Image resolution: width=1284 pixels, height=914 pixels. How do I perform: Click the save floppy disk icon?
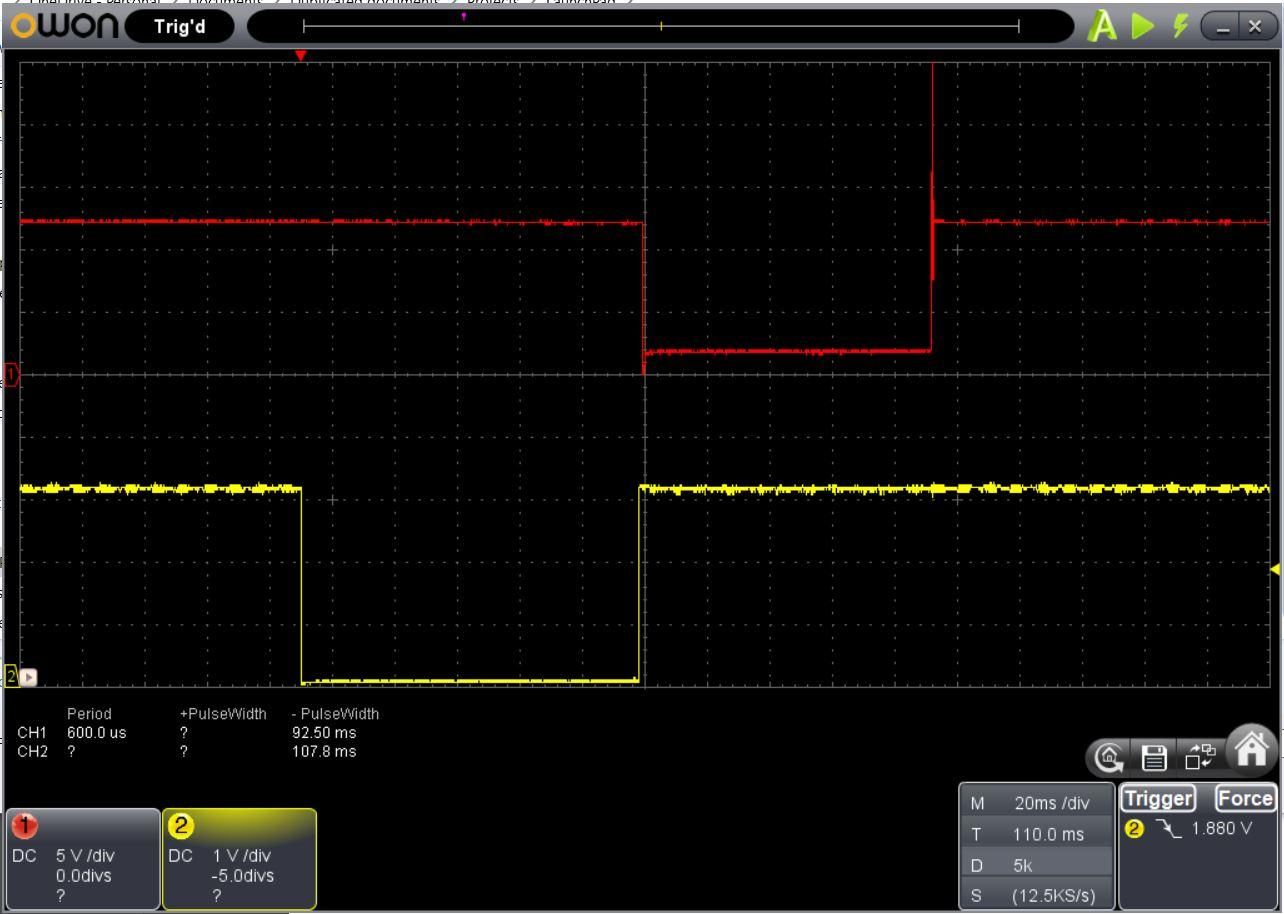click(x=1154, y=760)
